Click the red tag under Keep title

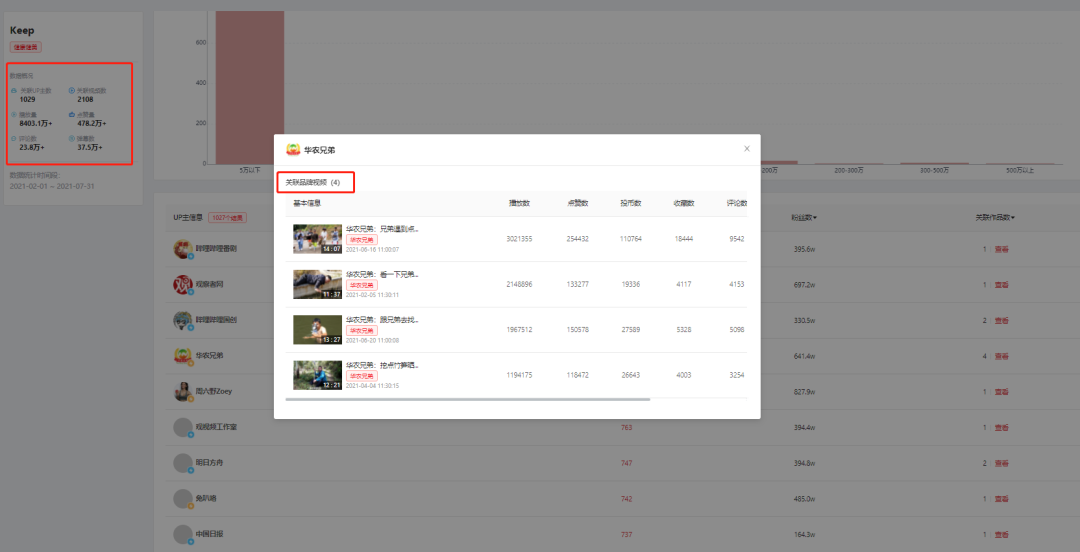25,48
